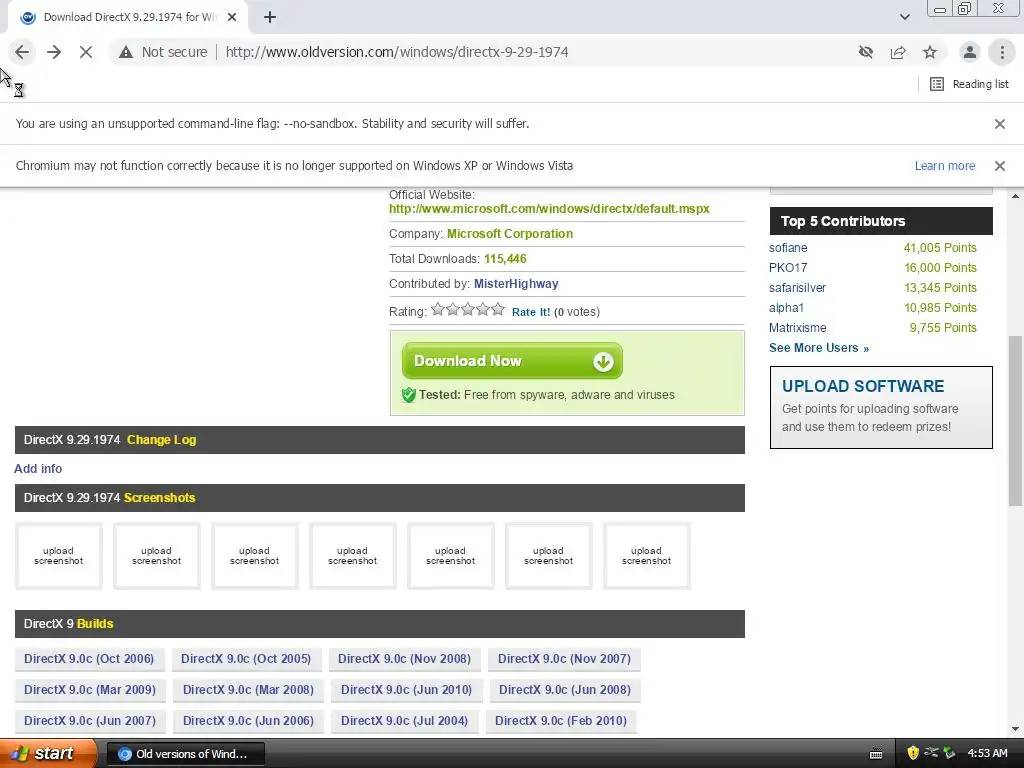Click the fourth upload screenshot placeholder
Viewport: 1024px width, 768px height.
[353, 556]
